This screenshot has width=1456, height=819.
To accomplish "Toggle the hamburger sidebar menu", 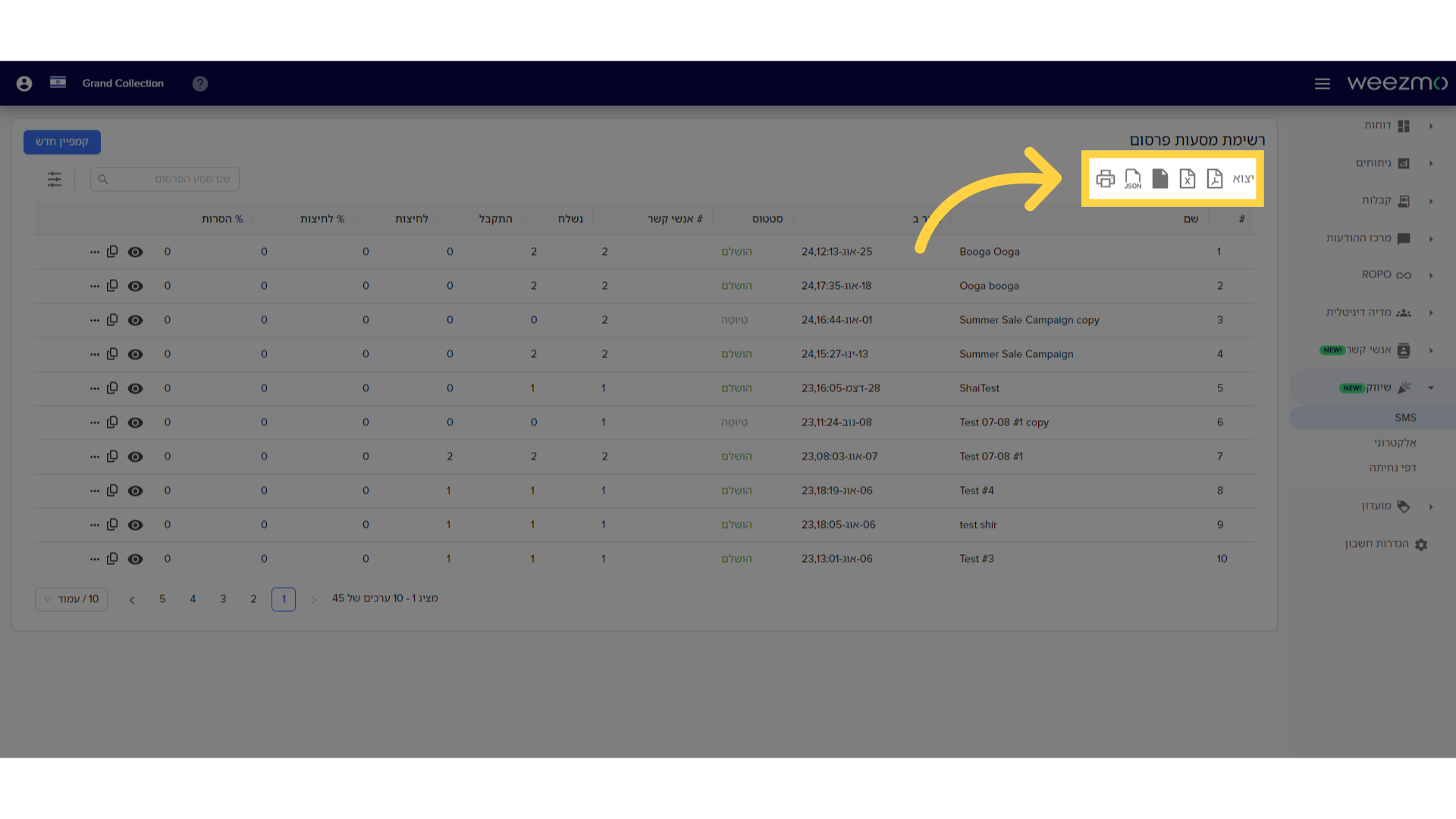I will pyautogui.click(x=1323, y=83).
